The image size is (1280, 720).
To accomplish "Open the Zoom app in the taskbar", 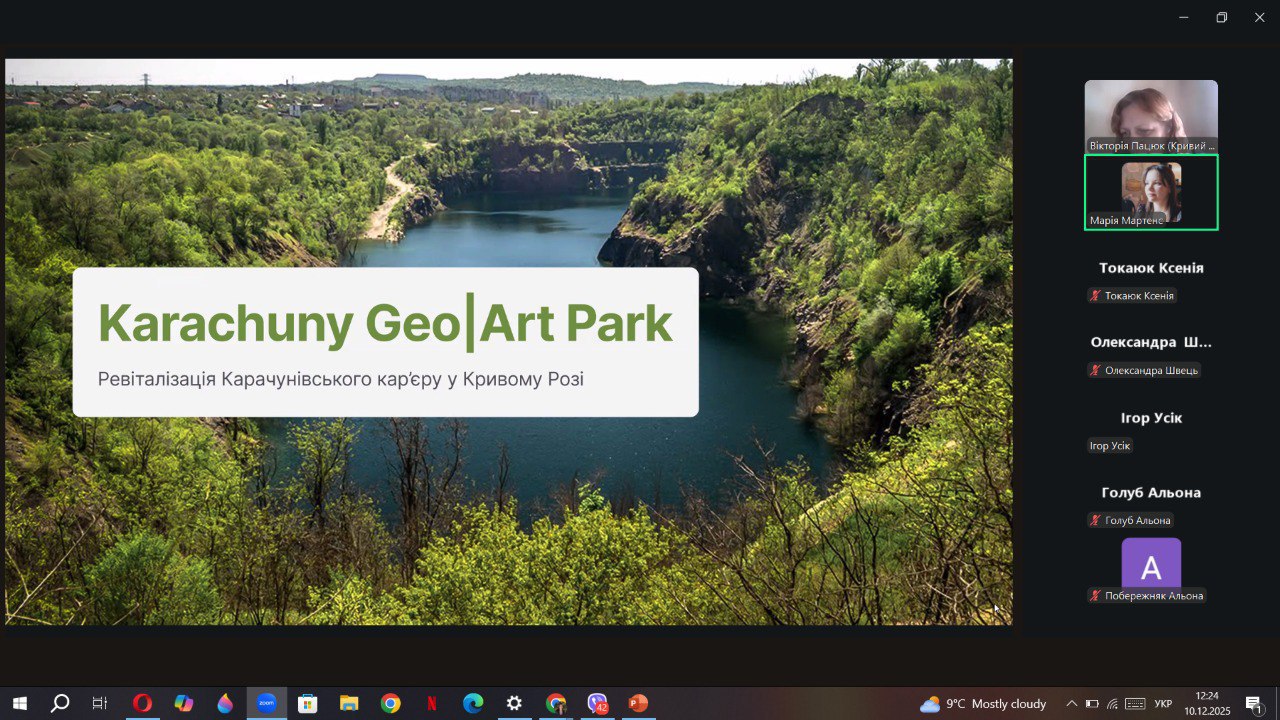I will pos(266,703).
